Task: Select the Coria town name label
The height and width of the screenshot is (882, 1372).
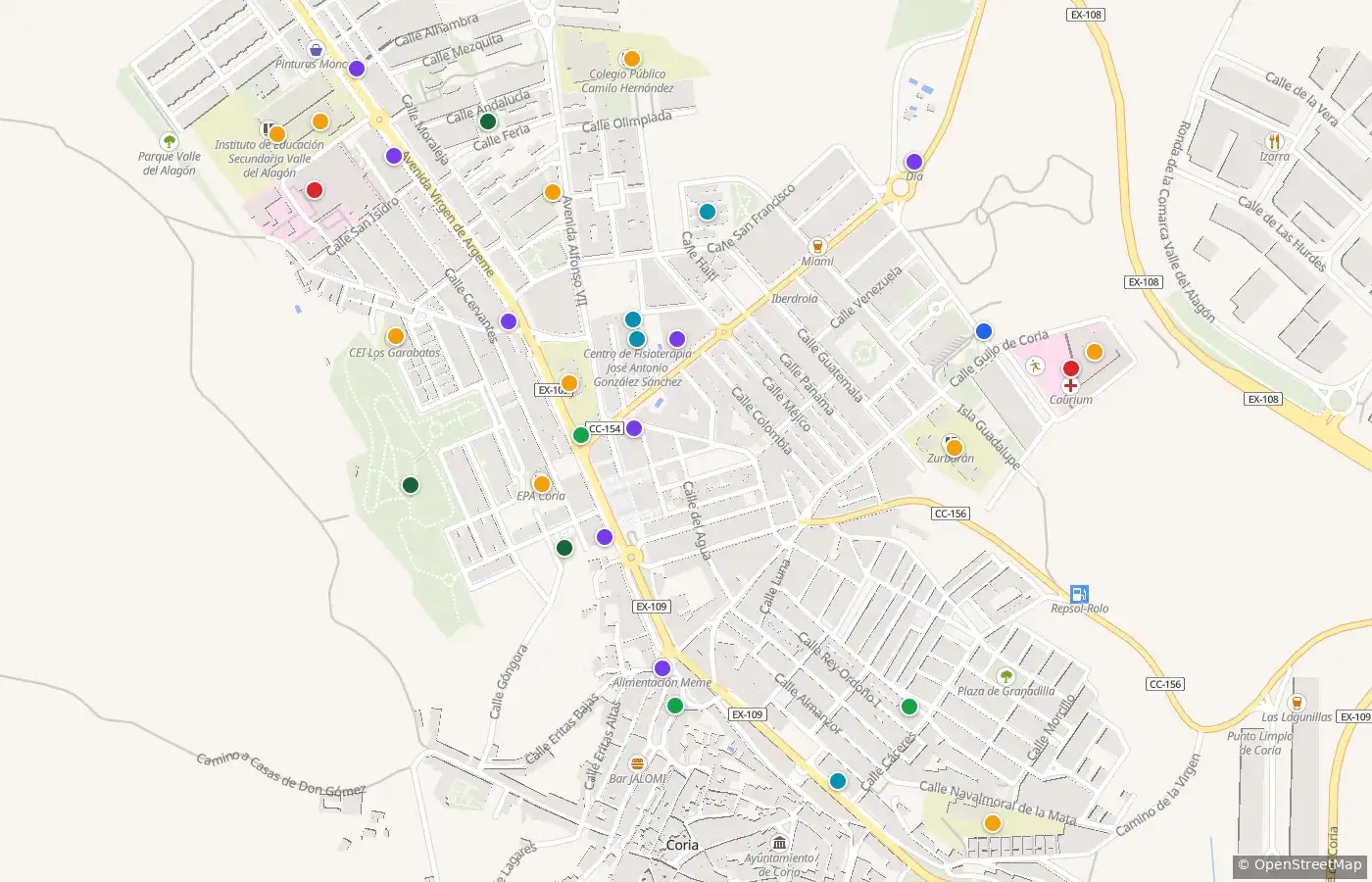Action: (682, 845)
